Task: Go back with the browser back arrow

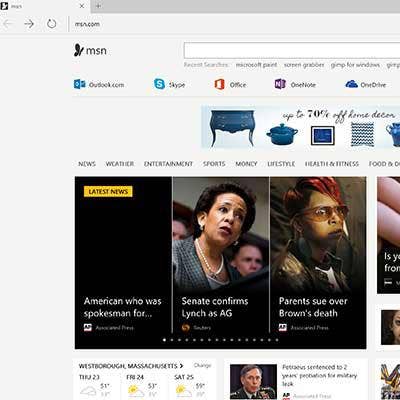Action: (x=8, y=24)
